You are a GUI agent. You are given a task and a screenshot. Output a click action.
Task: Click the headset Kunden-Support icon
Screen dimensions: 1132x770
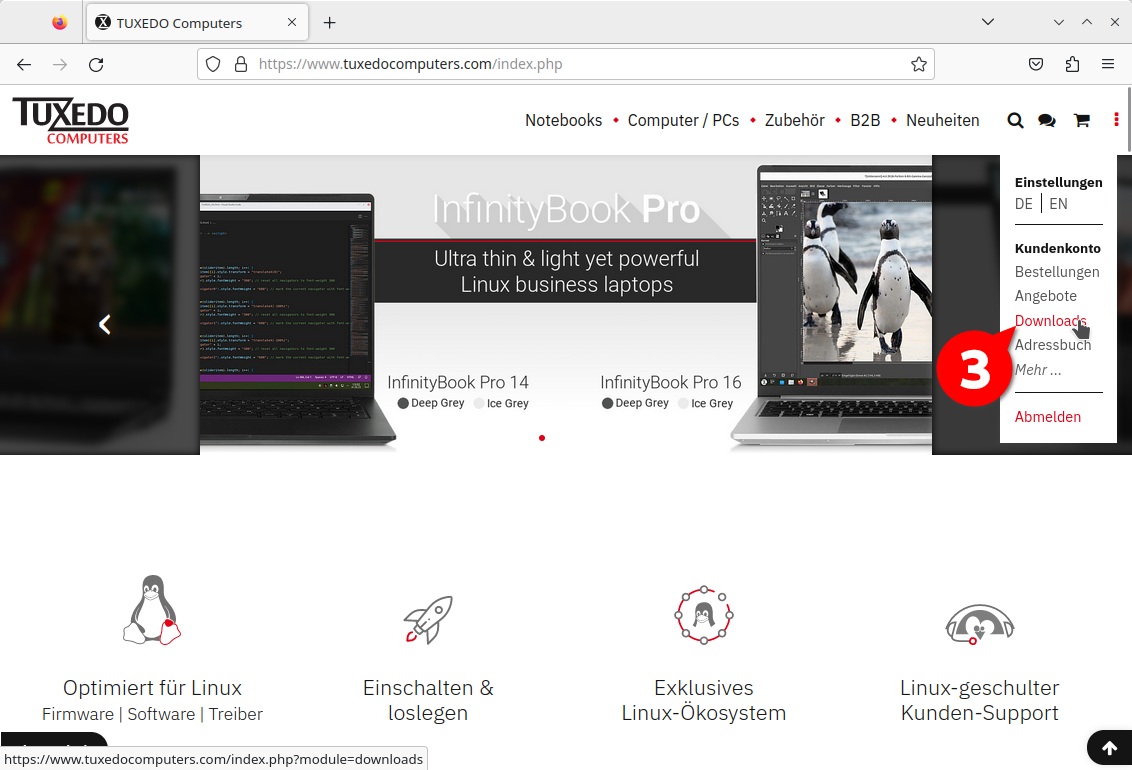(980, 624)
